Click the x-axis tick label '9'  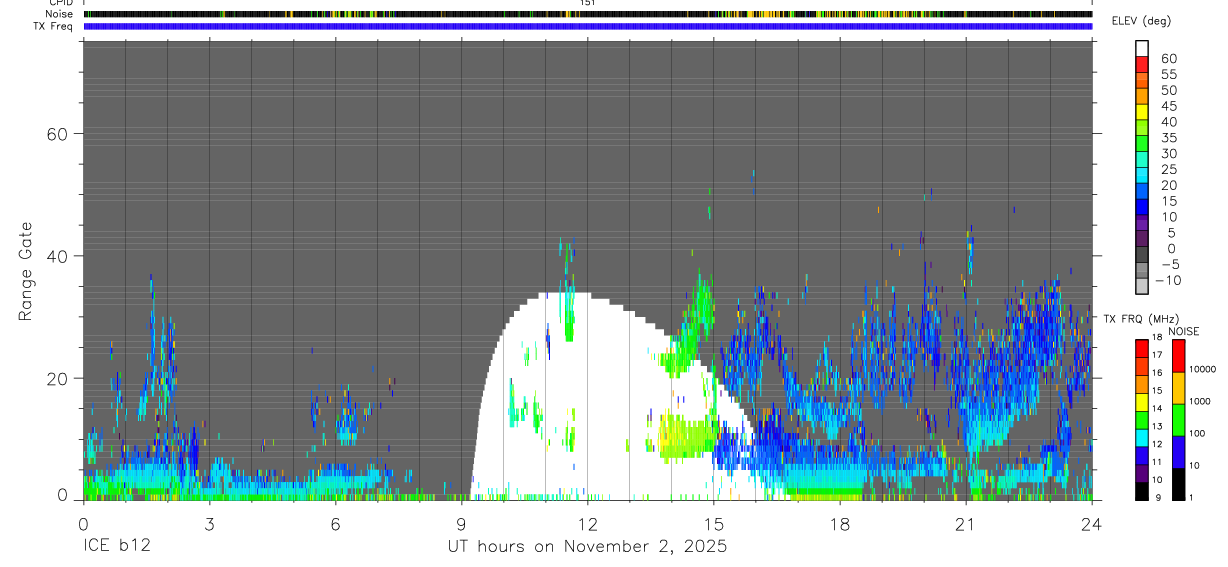coord(461,525)
